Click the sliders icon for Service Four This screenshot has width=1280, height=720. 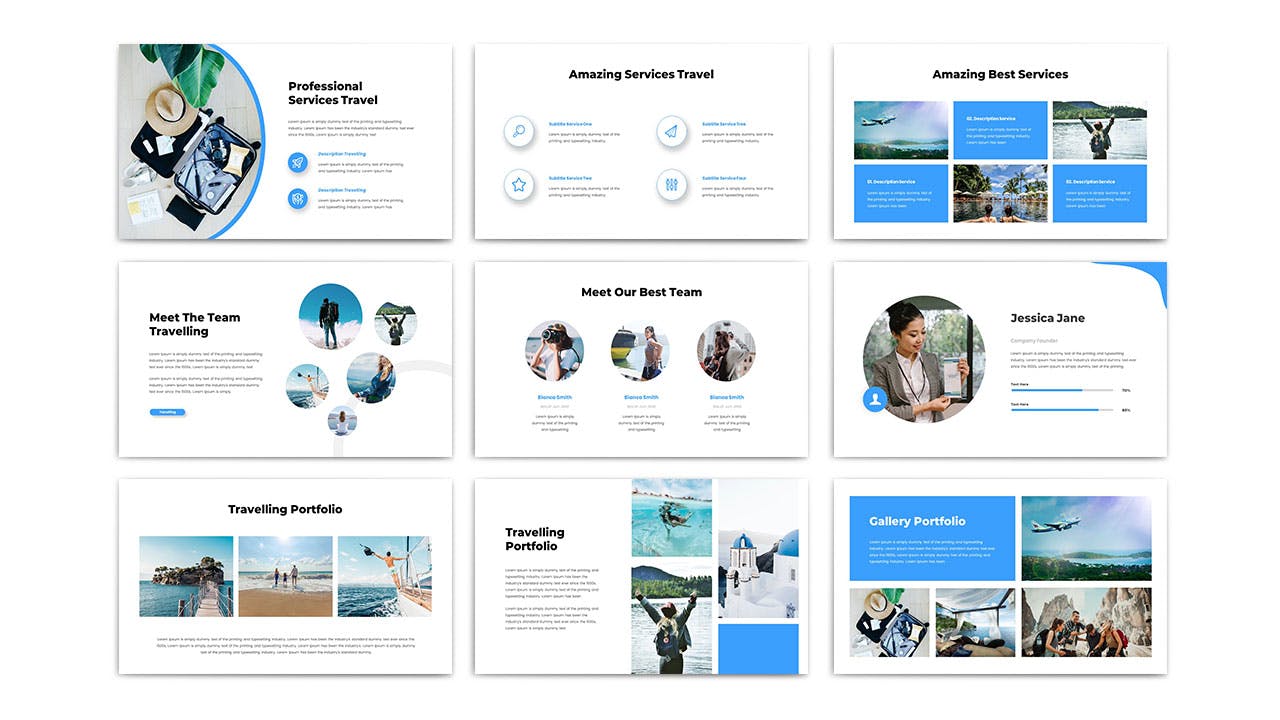coord(672,184)
